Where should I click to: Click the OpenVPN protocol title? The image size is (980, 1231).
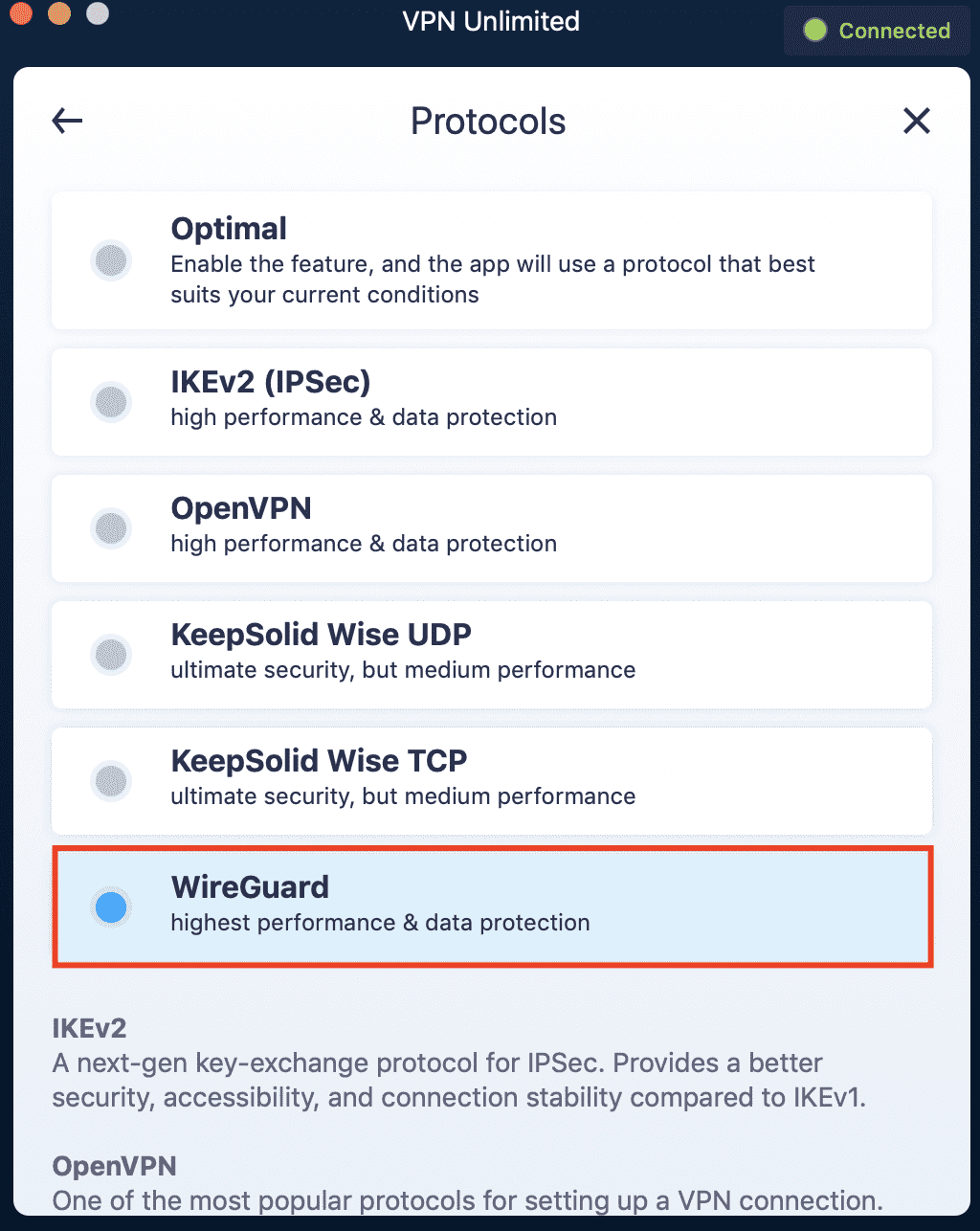pos(241,508)
